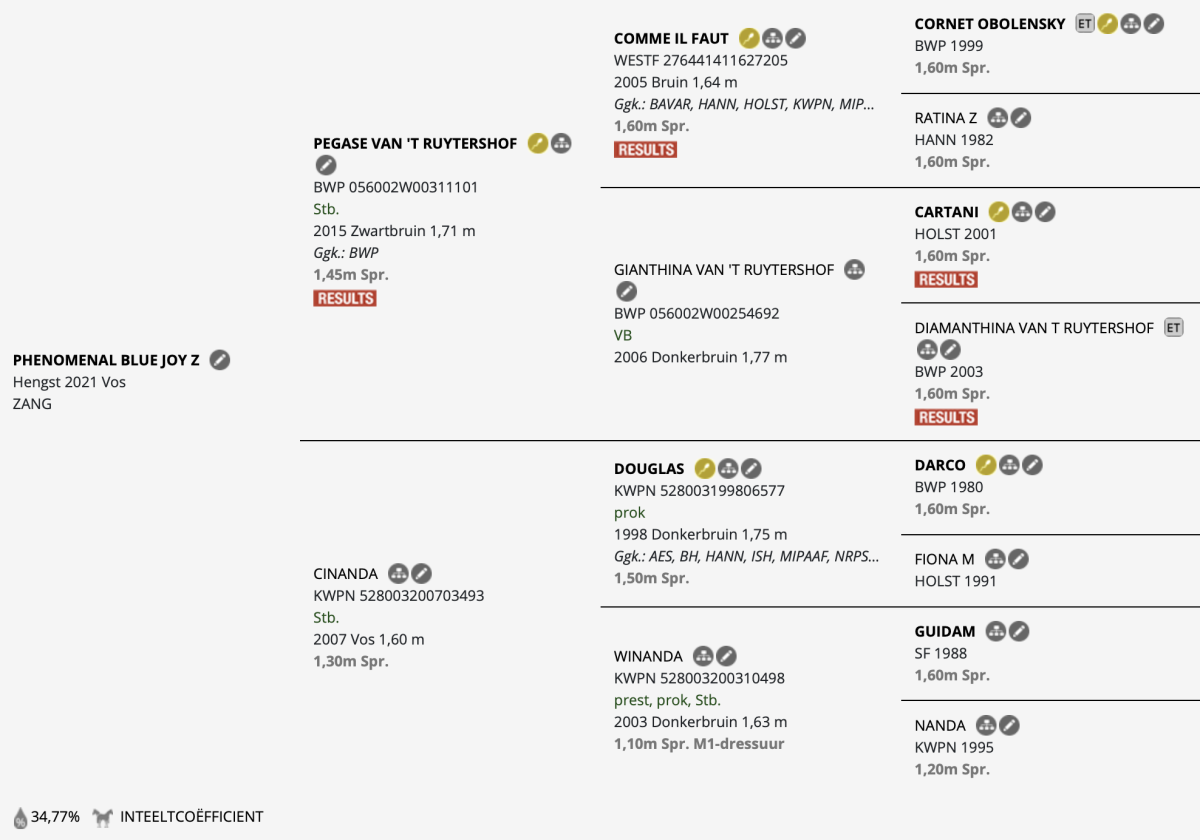Click the blood-drop percentage icon showing 34,77%
This screenshot has height=840, width=1200.
point(21,817)
